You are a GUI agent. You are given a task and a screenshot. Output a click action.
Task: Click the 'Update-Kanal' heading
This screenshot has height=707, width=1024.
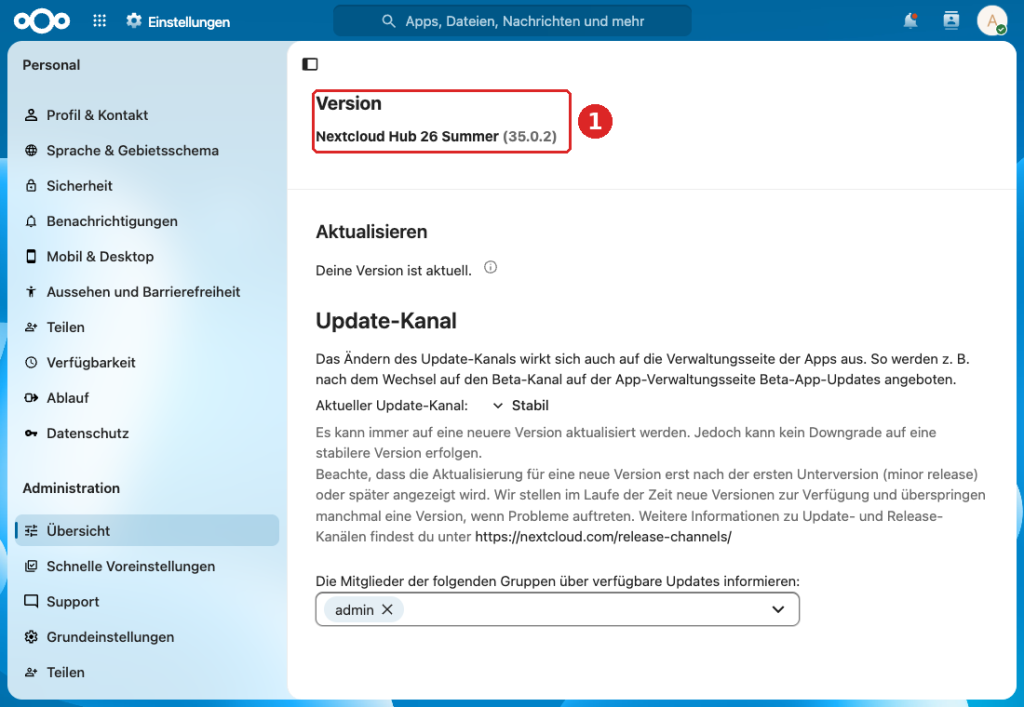click(386, 321)
